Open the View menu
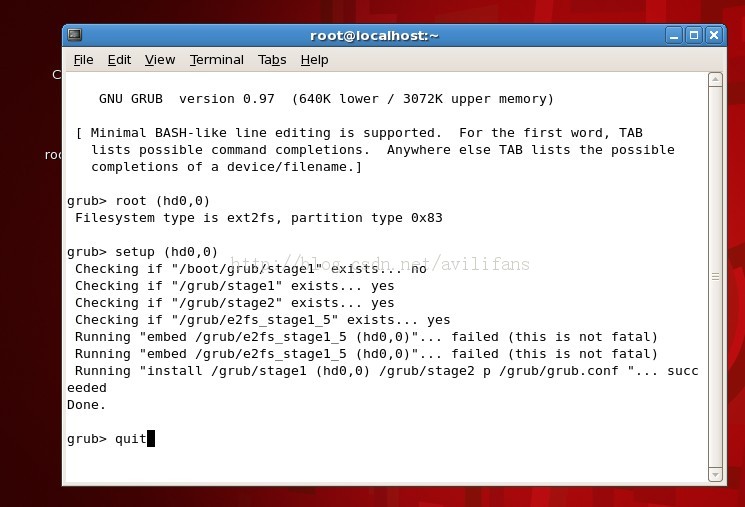The width and height of the screenshot is (745, 507). click(160, 60)
